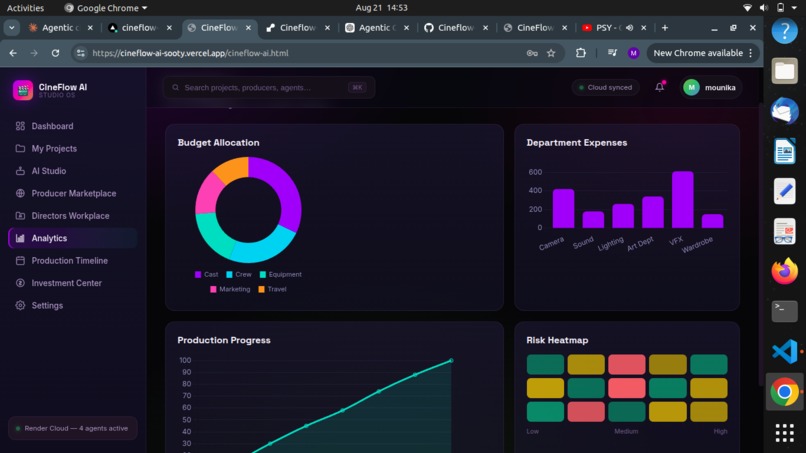
Task: Launch Firefox from the dock
Action: (x=784, y=271)
